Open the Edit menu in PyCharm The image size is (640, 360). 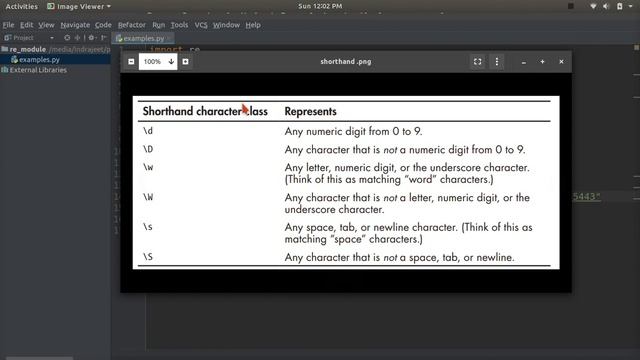click(27, 25)
